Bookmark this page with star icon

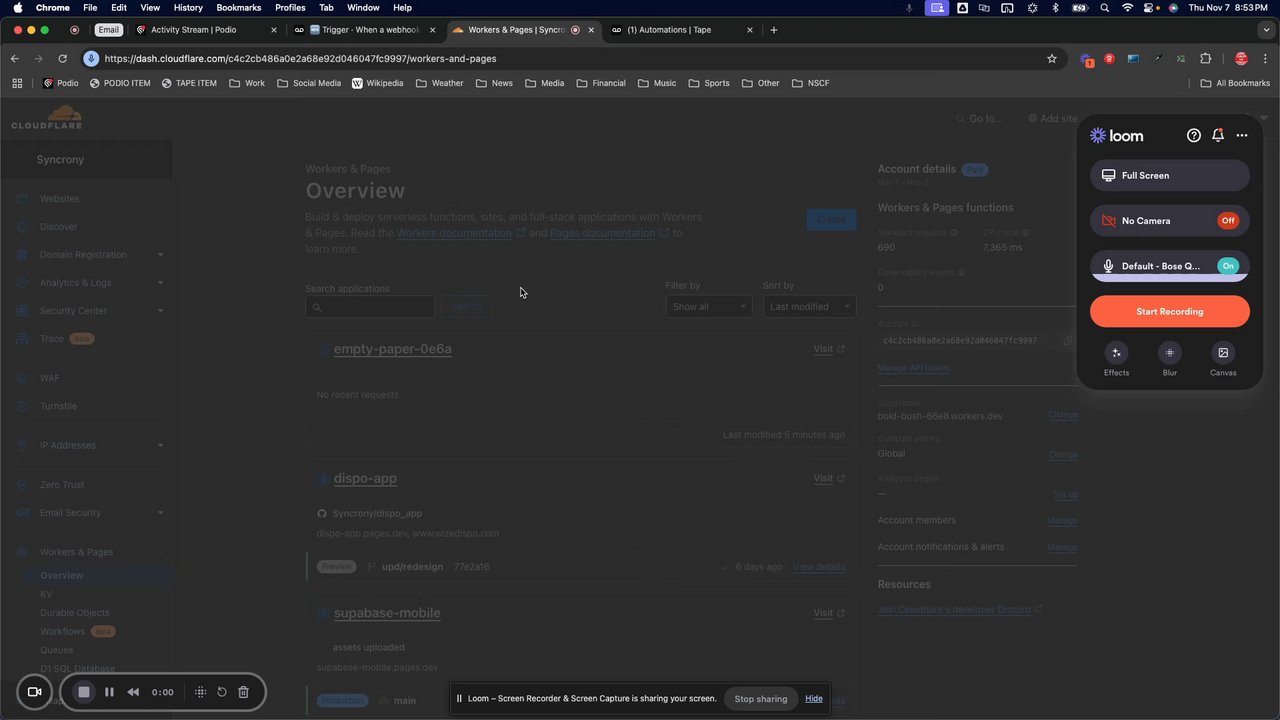(1052, 59)
